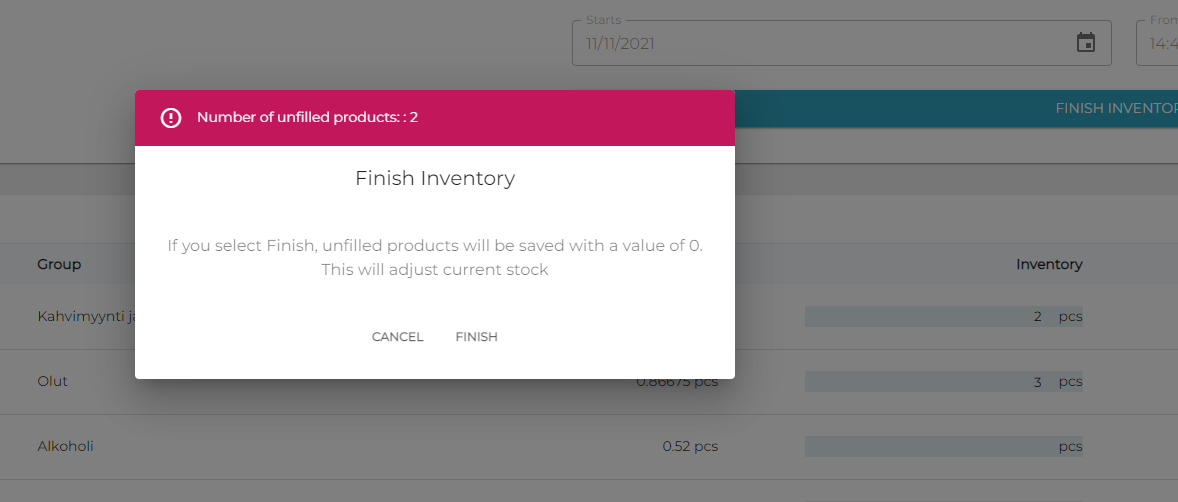Click the 'Number of unfilled products' alert text
This screenshot has width=1178, height=502.
point(307,118)
